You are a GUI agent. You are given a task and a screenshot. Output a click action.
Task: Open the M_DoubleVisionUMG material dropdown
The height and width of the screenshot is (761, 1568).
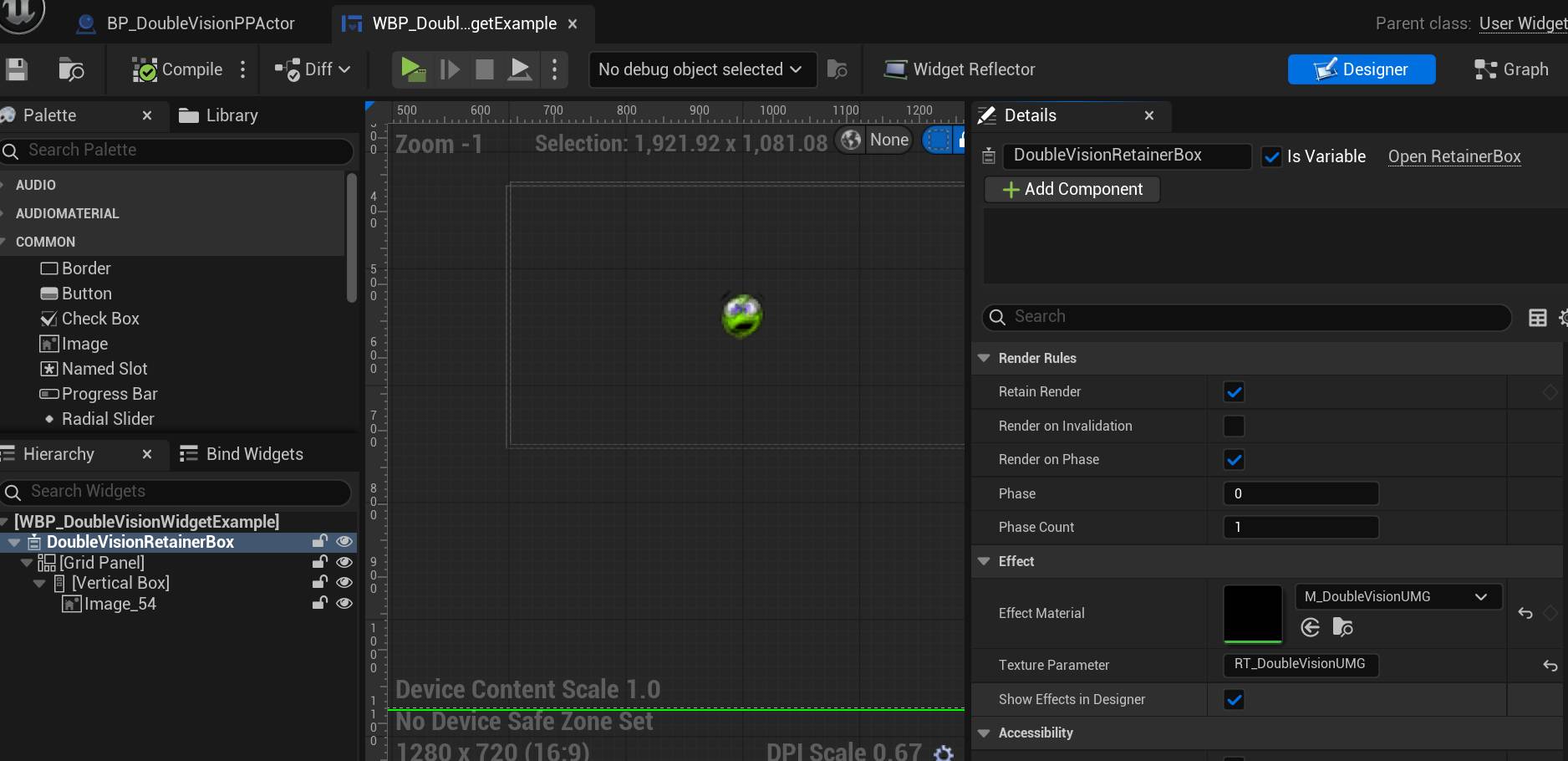1397,596
